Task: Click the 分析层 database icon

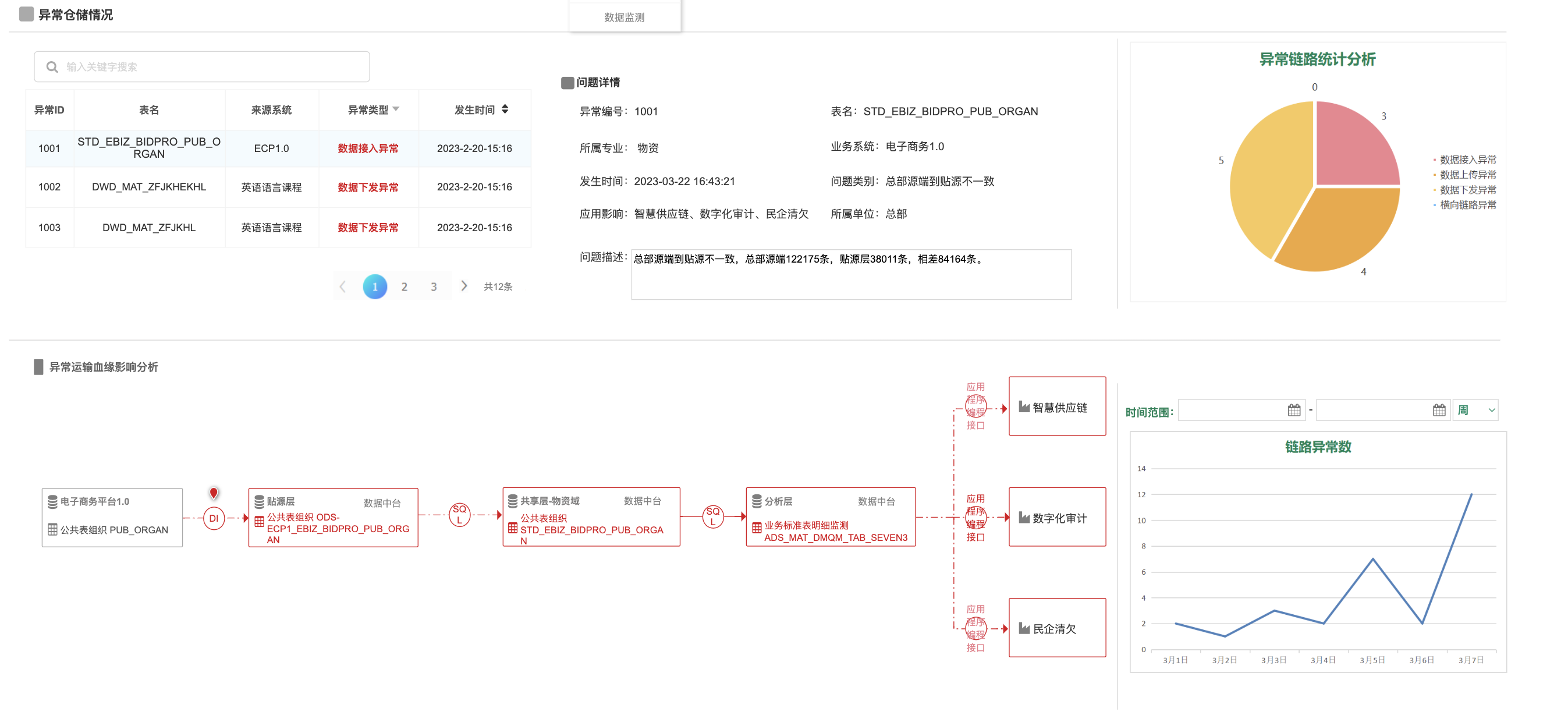Action: tap(757, 501)
